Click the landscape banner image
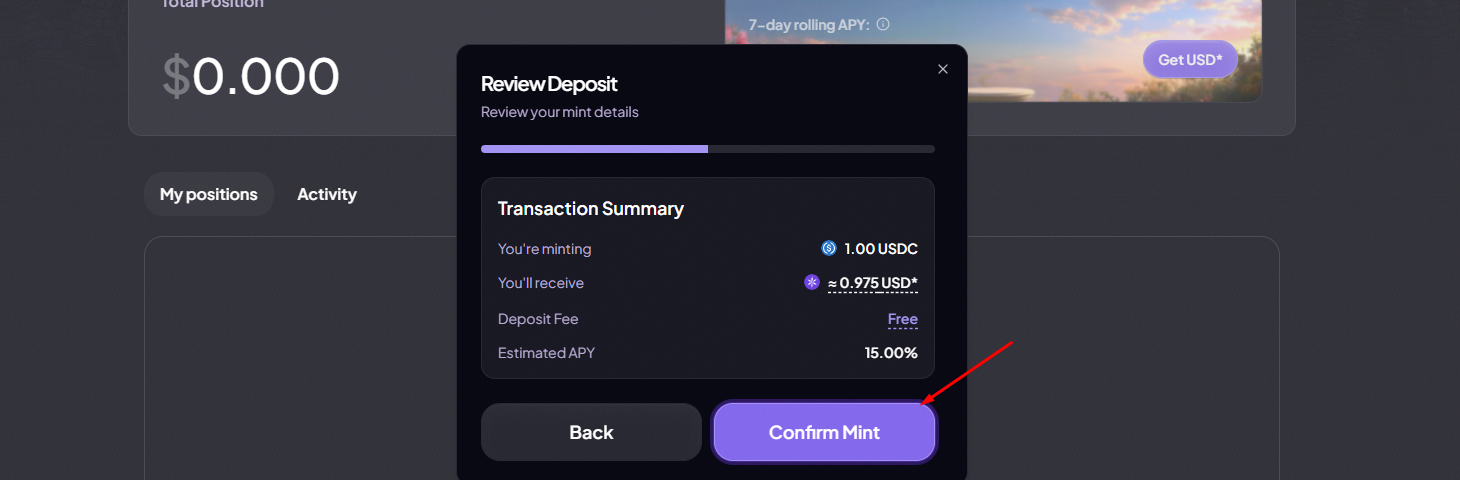This screenshot has width=1460, height=480. pos(1050,70)
